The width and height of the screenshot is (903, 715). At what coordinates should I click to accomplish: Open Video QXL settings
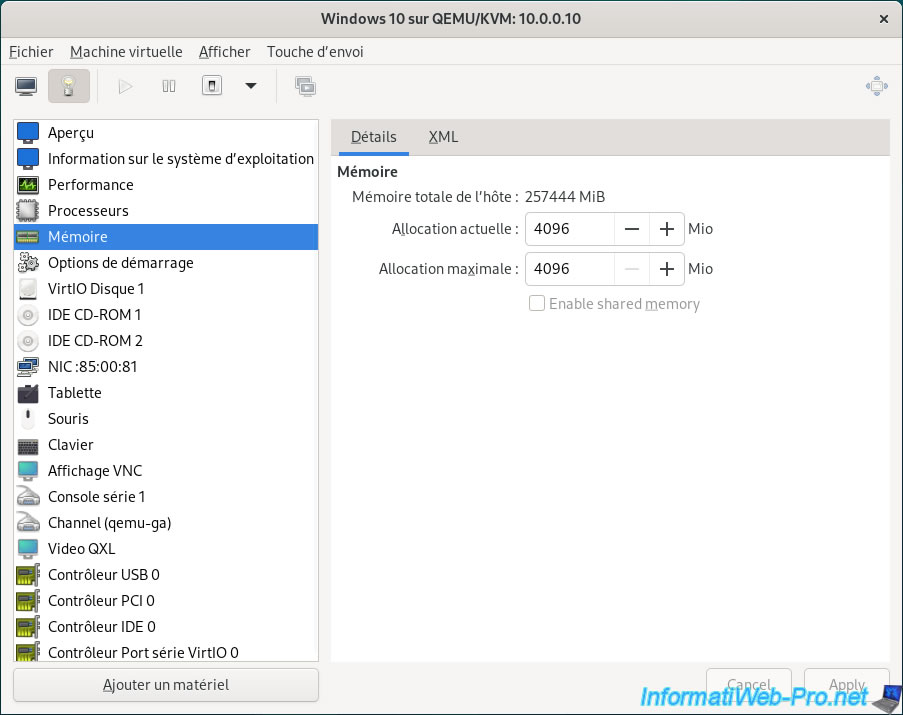(166, 549)
